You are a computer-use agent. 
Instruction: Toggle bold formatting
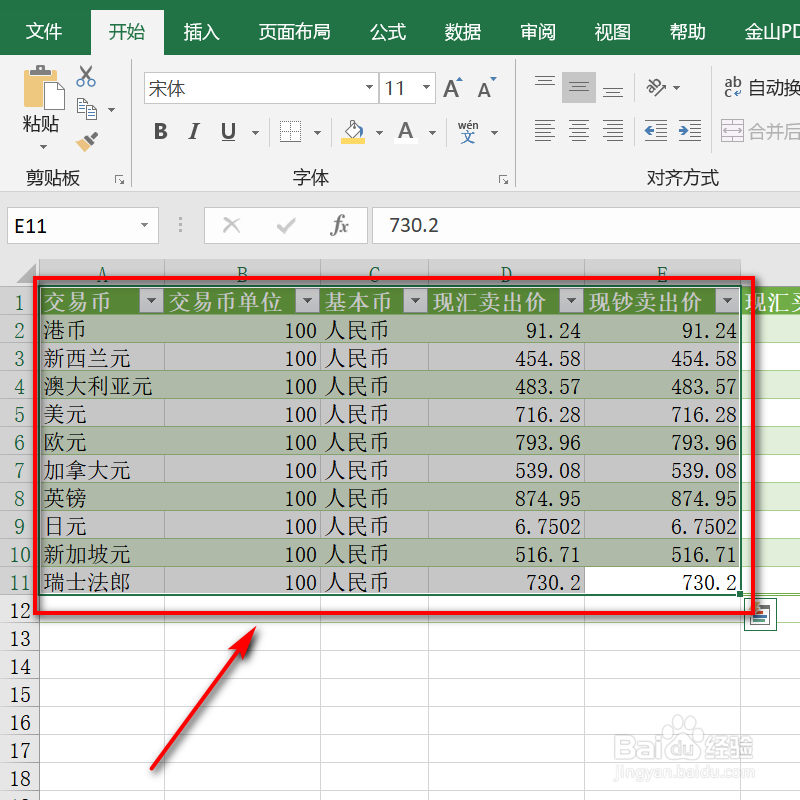pos(160,131)
